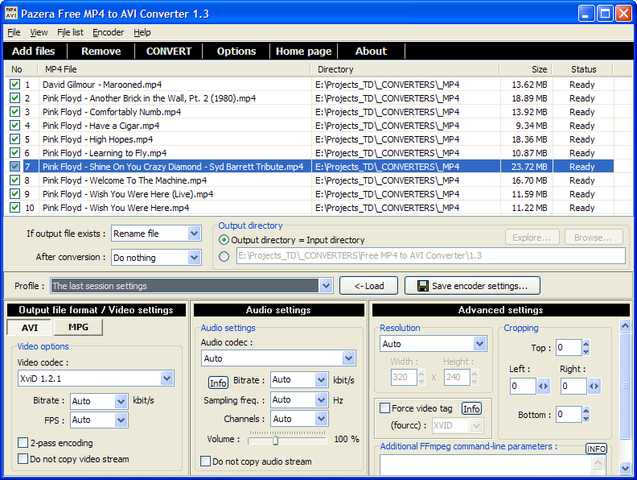Click the Info icon beside audio Bitrate
The image size is (637, 480).
(x=218, y=383)
